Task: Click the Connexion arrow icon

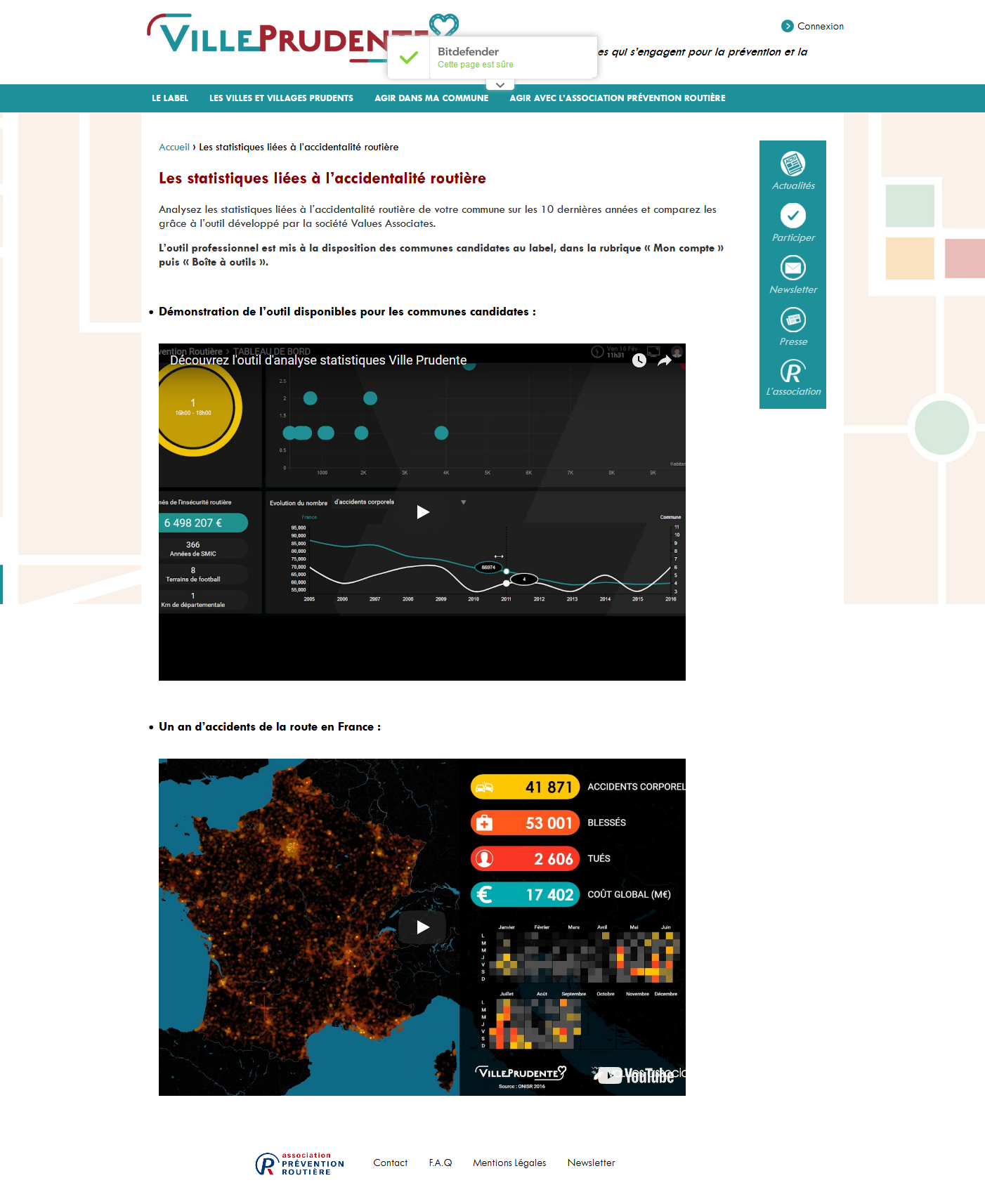Action: pos(787,26)
